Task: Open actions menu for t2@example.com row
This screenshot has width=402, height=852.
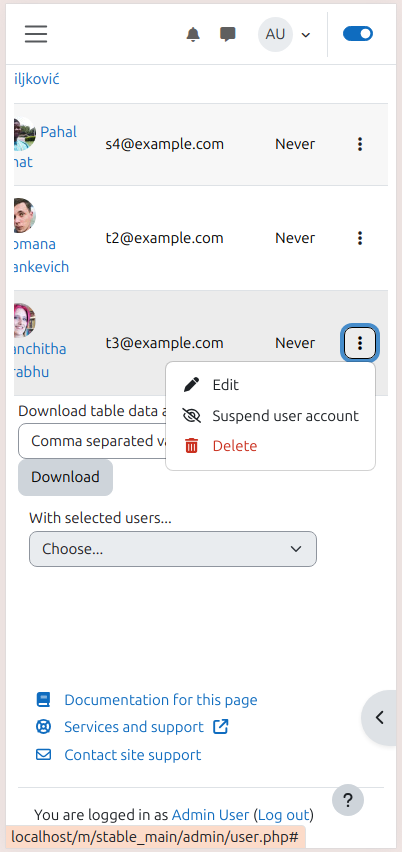Action: click(x=360, y=238)
